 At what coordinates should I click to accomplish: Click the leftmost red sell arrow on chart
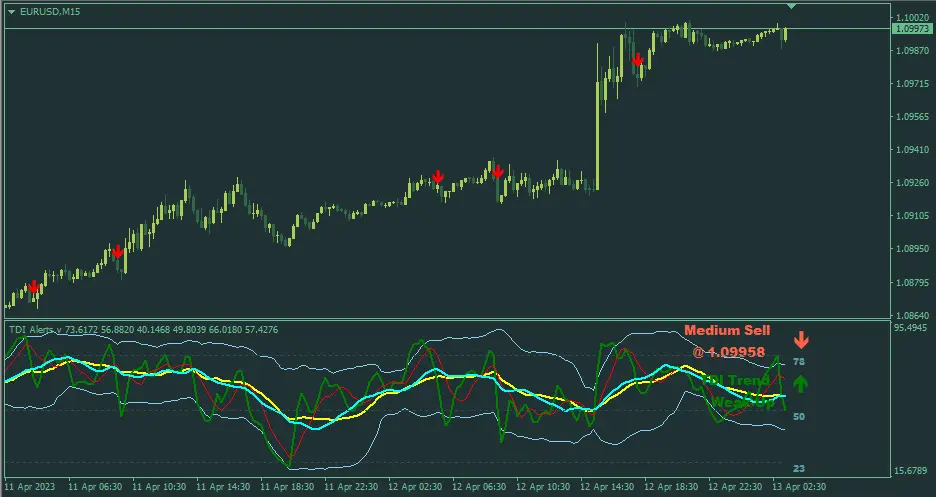(x=35, y=288)
